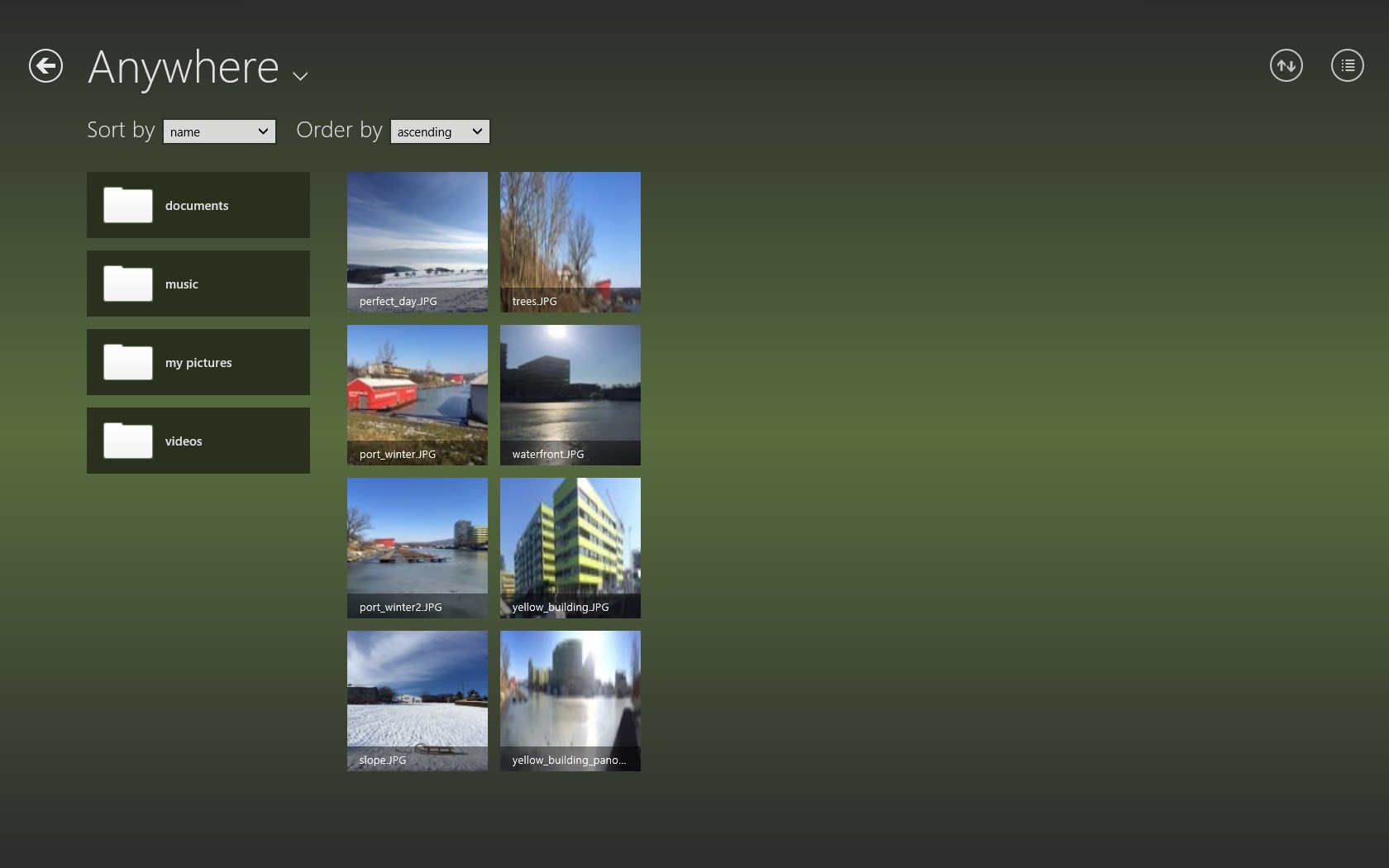
Task: Open the Order by ascending dropdown
Action: (x=440, y=131)
